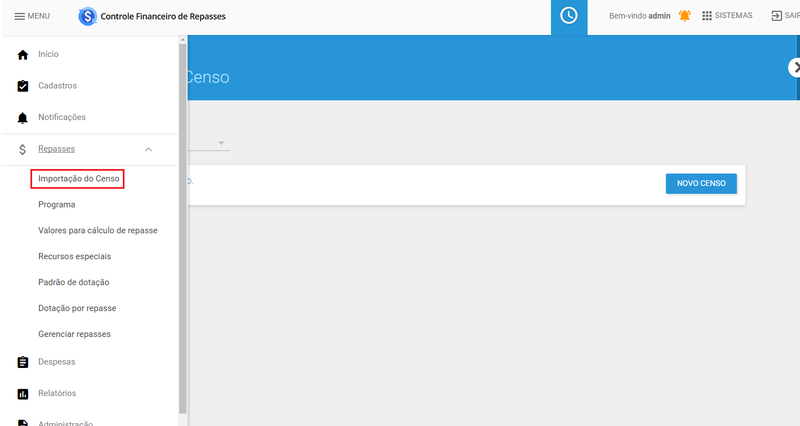Collapse the Repasses submenu chevron
This screenshot has height=426, width=800.
pos(148,149)
